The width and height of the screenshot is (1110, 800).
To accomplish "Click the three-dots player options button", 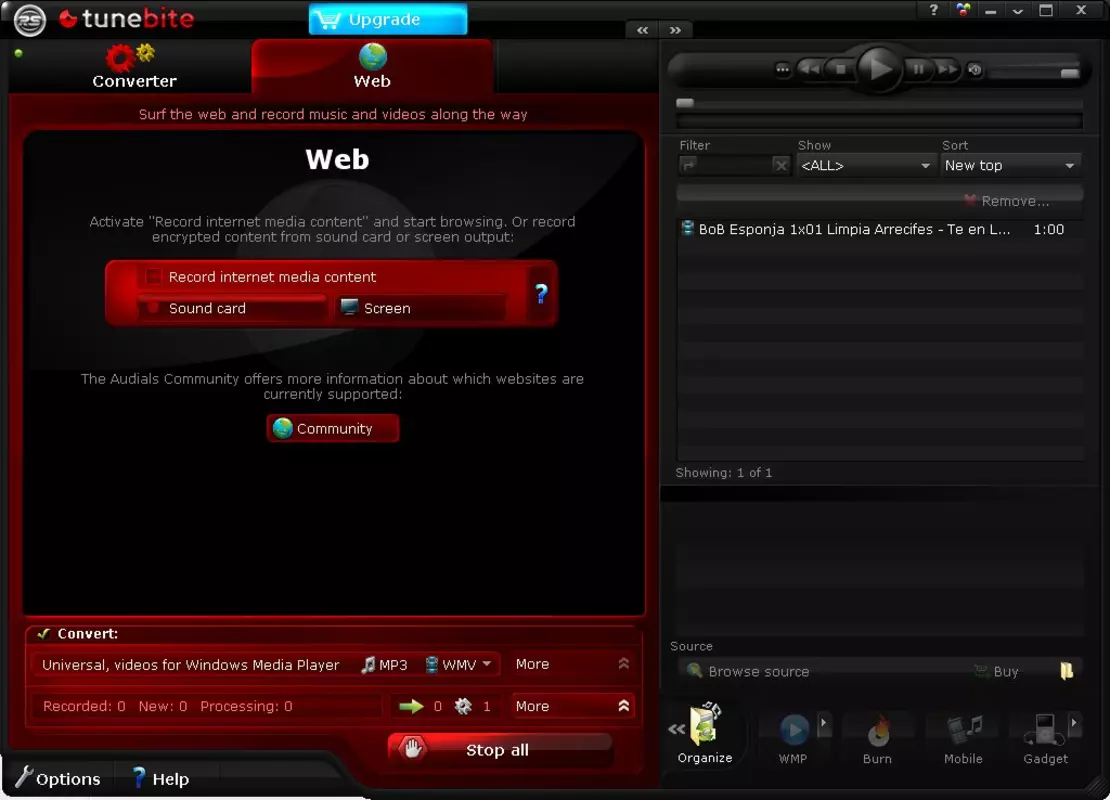I will click(x=782, y=69).
